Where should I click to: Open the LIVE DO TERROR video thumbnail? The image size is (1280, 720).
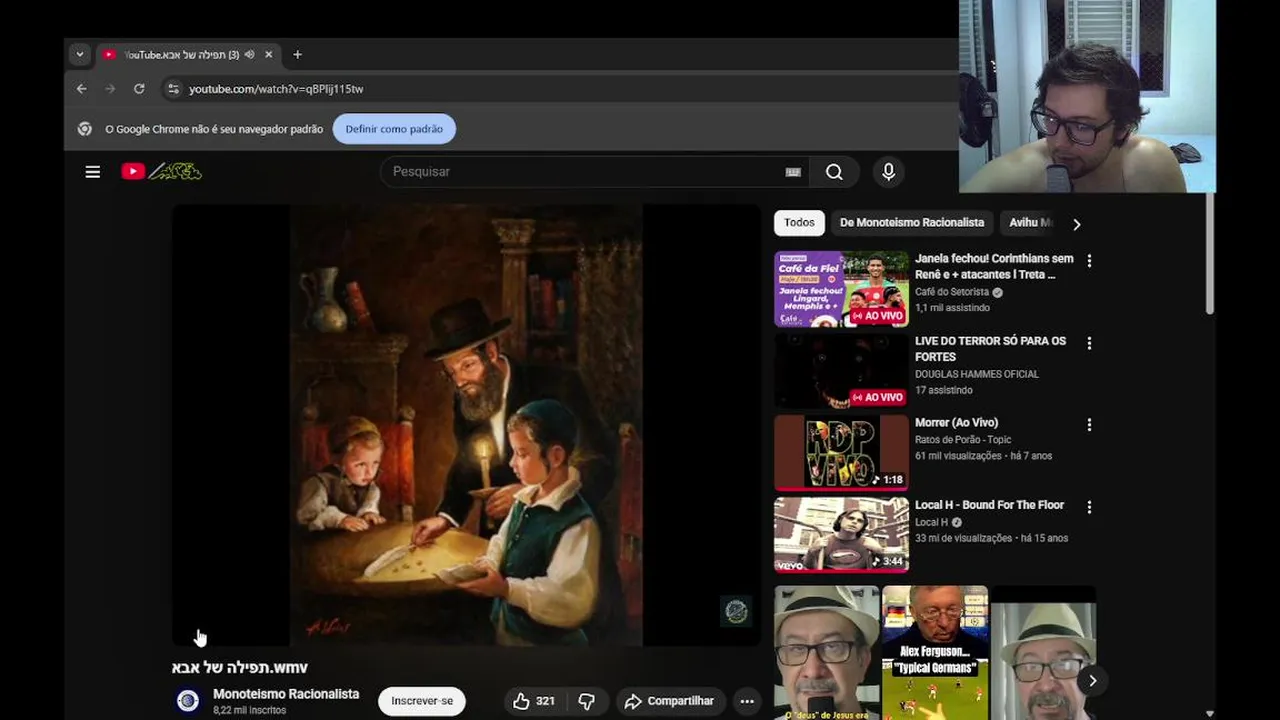pos(841,371)
